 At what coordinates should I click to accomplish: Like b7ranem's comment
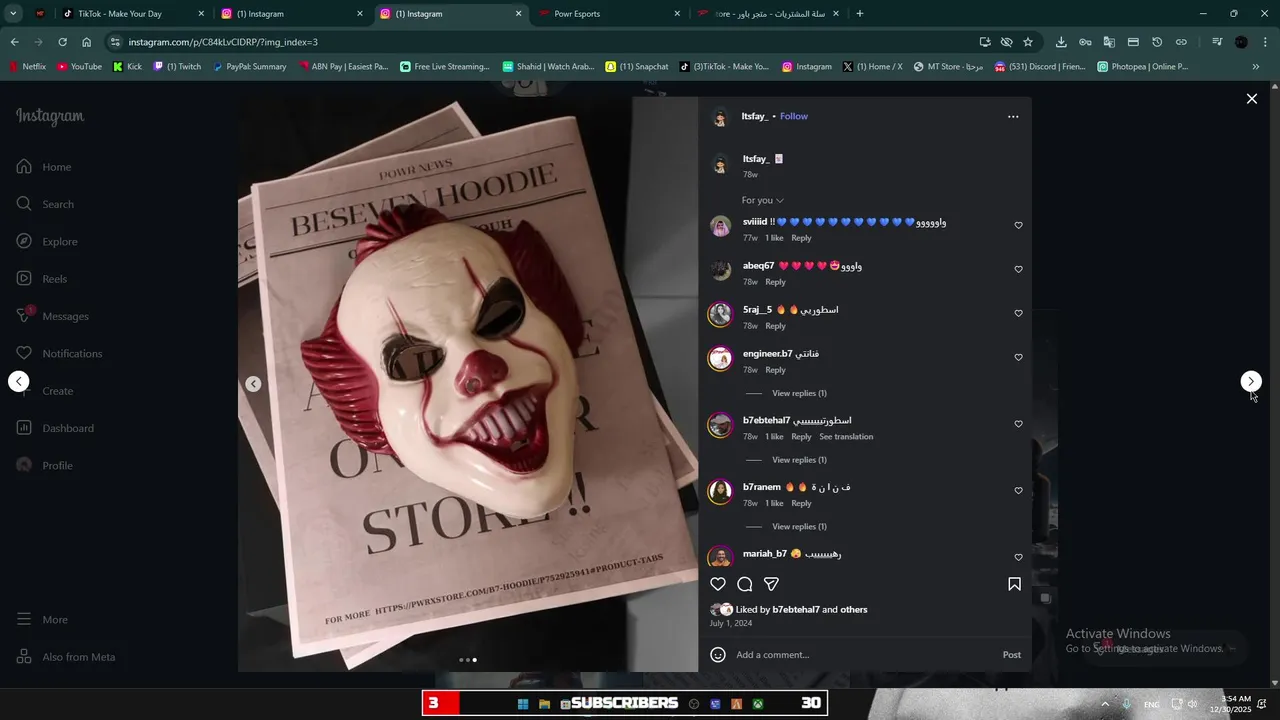1019,491
